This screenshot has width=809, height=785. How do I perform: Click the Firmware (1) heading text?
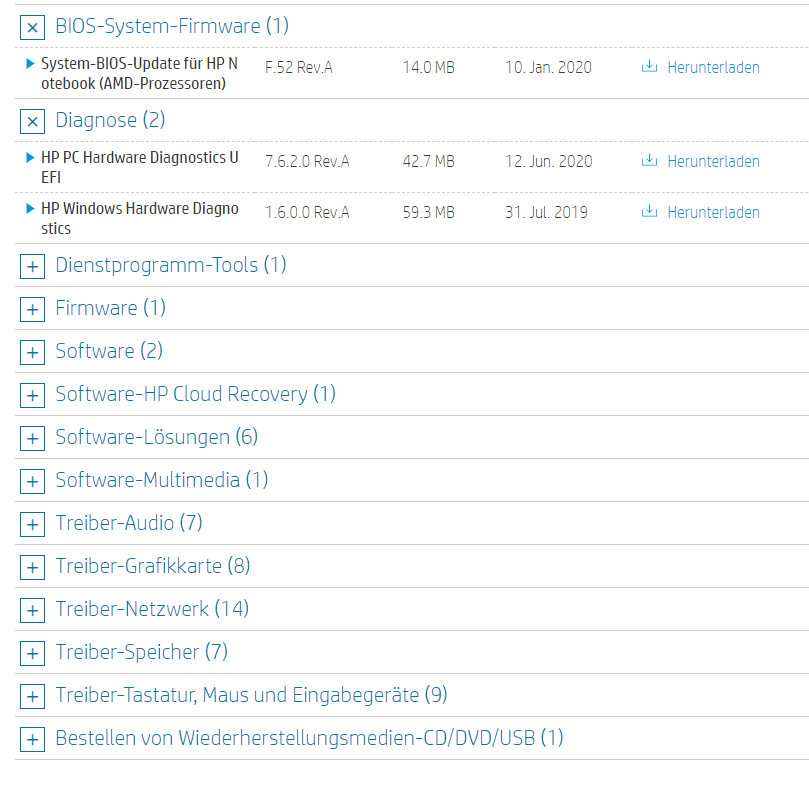point(110,308)
